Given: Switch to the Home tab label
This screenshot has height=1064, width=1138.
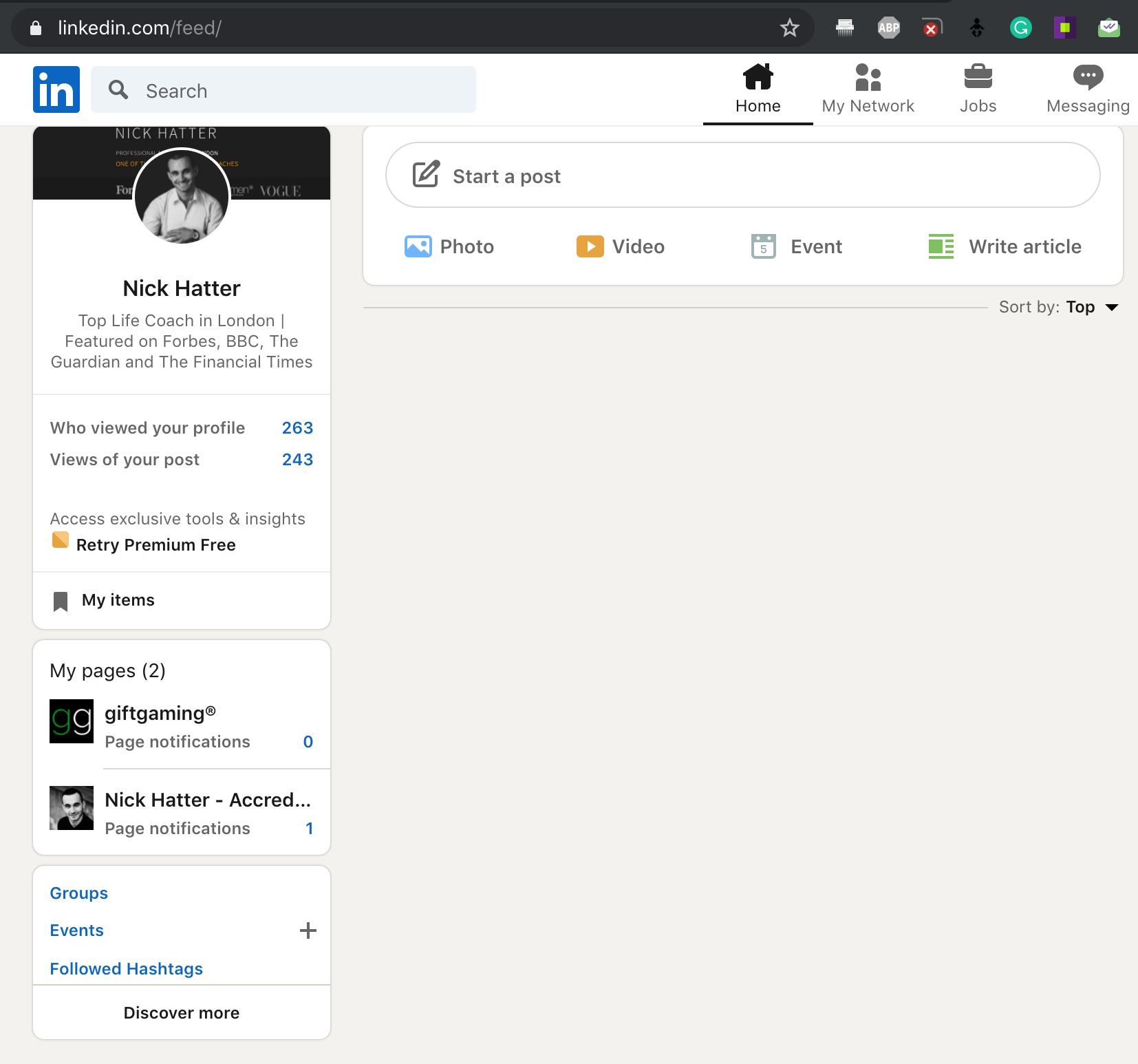Looking at the screenshot, I should coord(758,106).
